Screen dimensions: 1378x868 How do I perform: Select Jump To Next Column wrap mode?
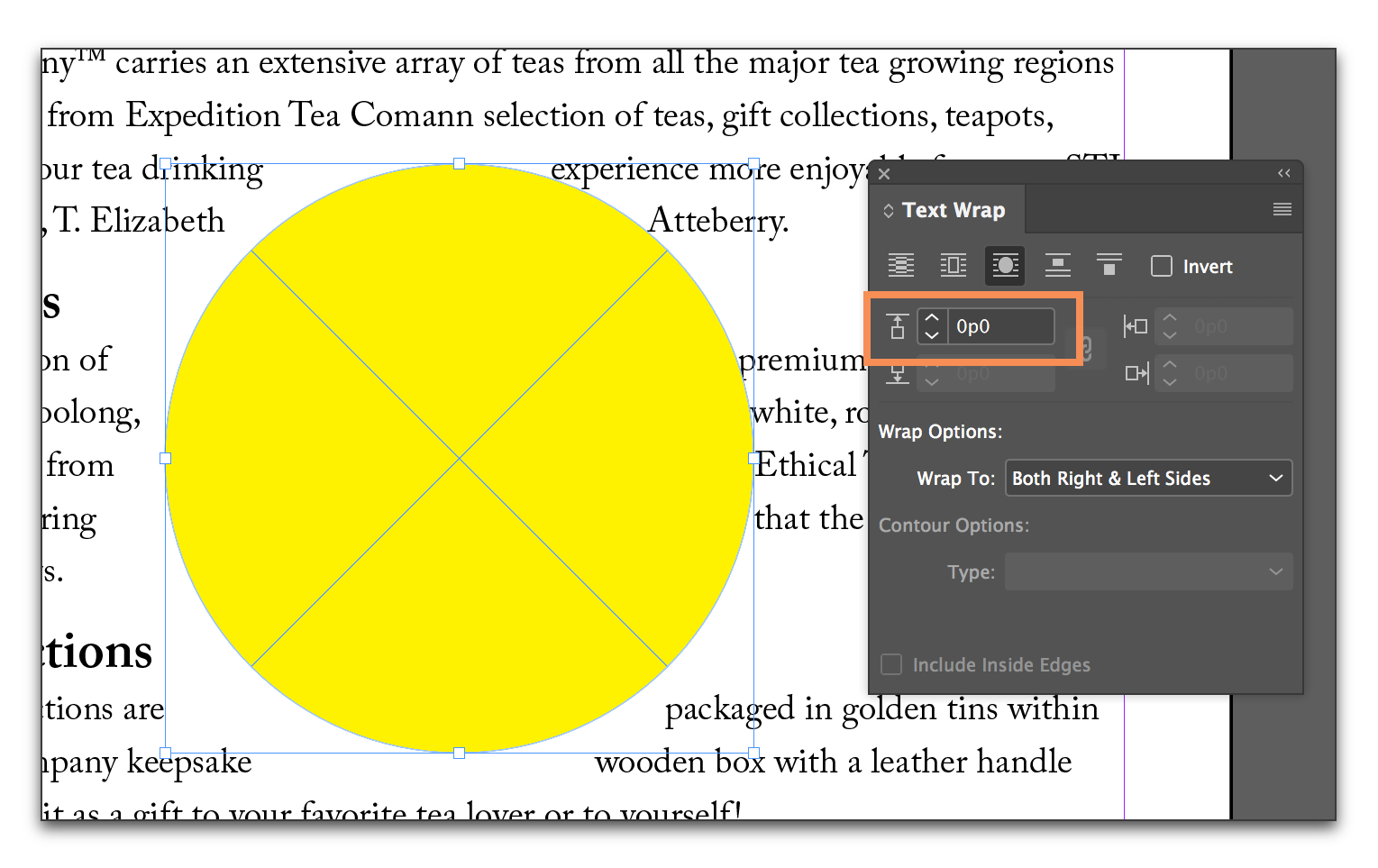pyautogui.click(x=1109, y=265)
